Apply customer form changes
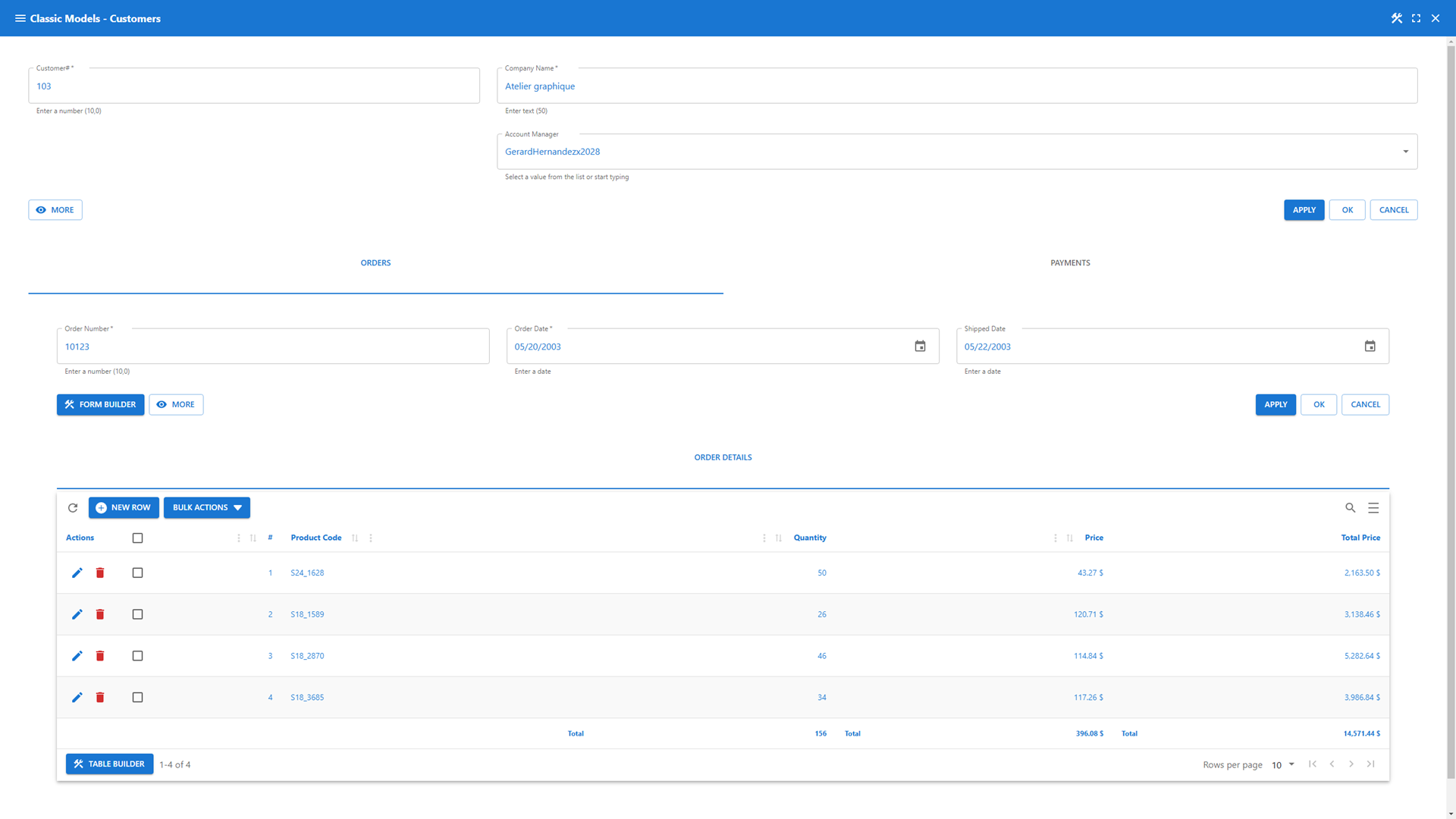The image size is (1456, 819). coord(1304,210)
